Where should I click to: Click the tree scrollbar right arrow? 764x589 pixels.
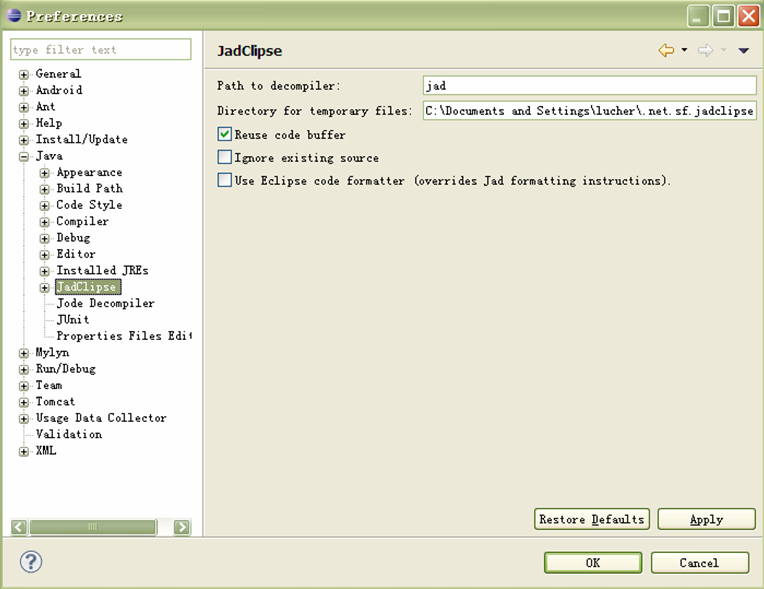click(x=182, y=527)
